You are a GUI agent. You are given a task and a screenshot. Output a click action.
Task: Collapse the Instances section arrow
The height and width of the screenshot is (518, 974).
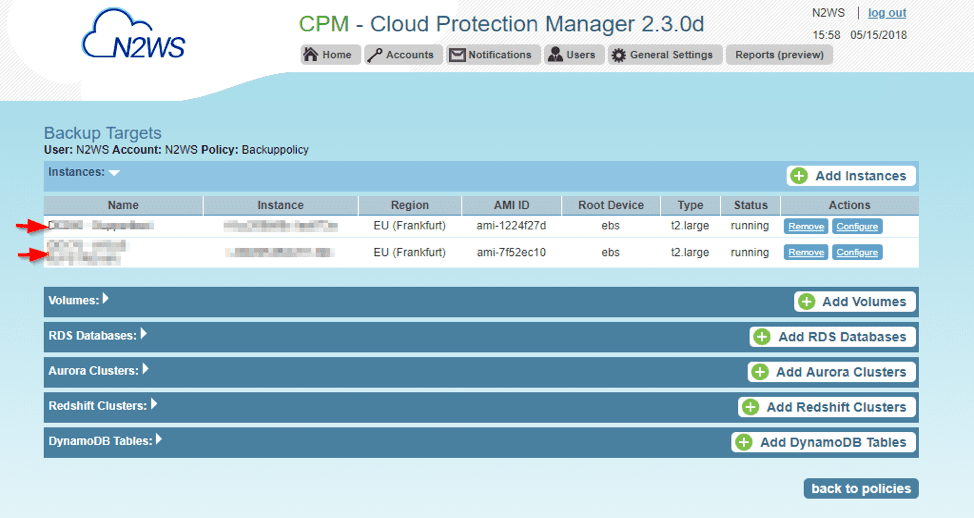coord(114,173)
